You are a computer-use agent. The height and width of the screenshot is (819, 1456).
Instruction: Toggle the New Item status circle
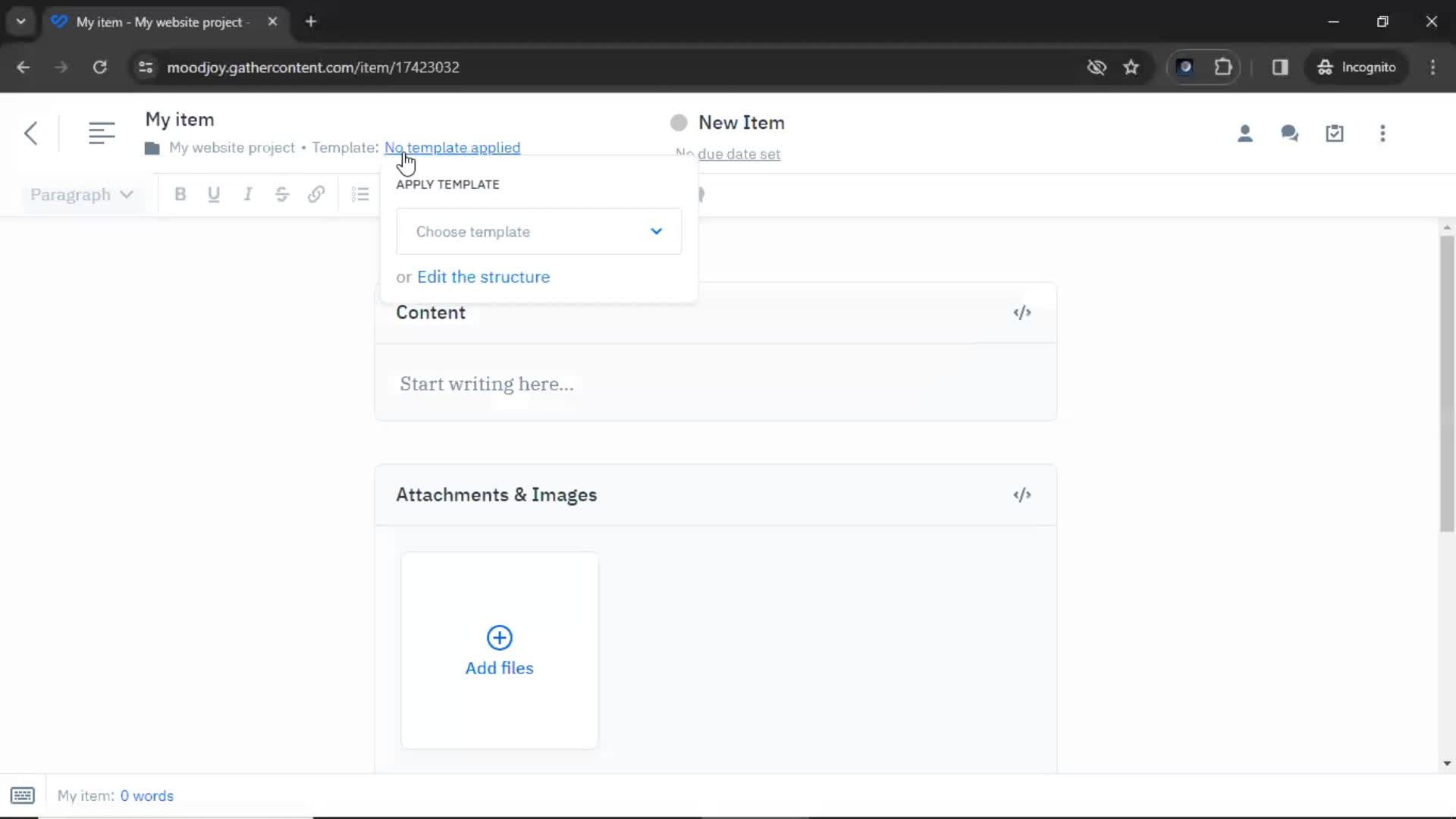click(677, 122)
